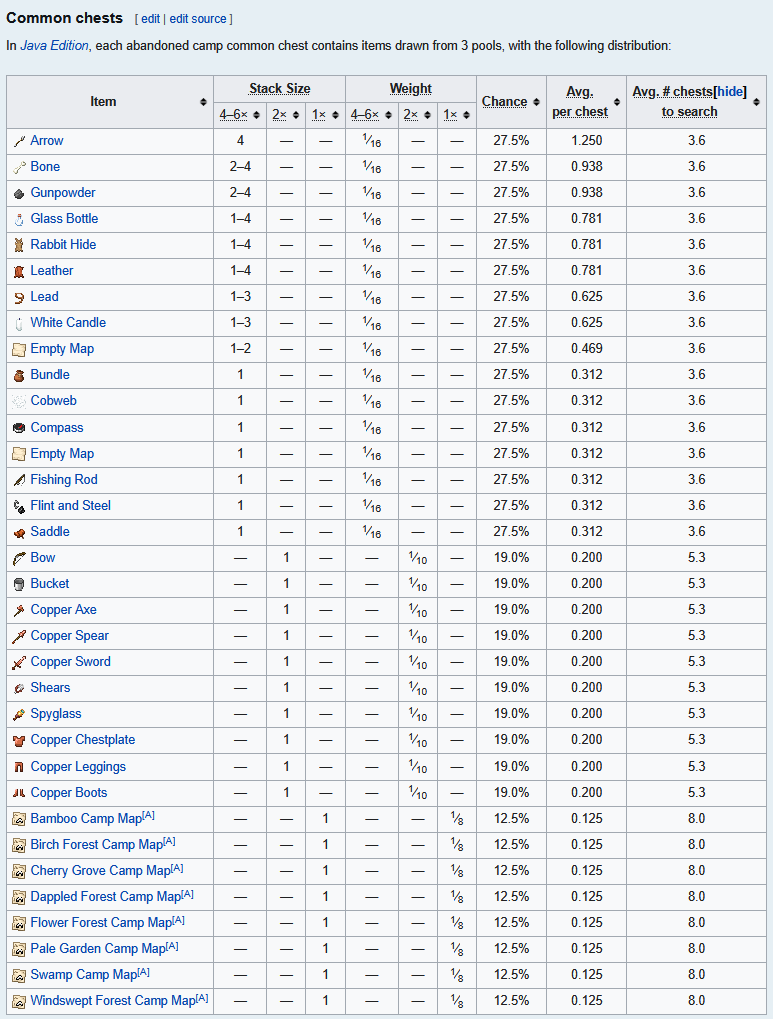This screenshot has width=773, height=1019.
Task: Click the Weight header label
Action: click(x=411, y=88)
